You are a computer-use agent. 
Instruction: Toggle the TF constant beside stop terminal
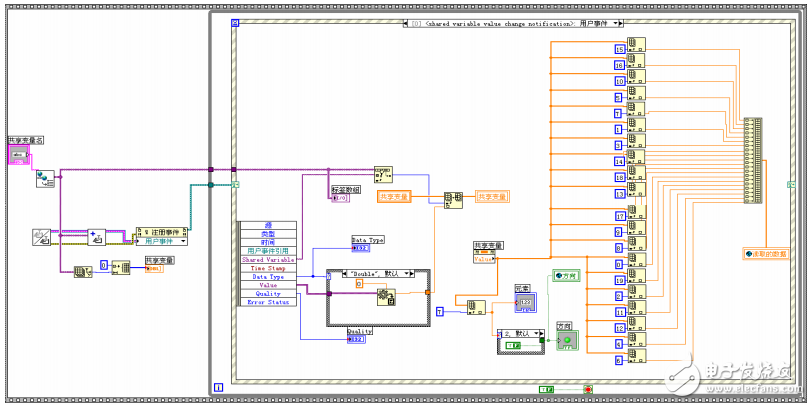click(x=547, y=389)
